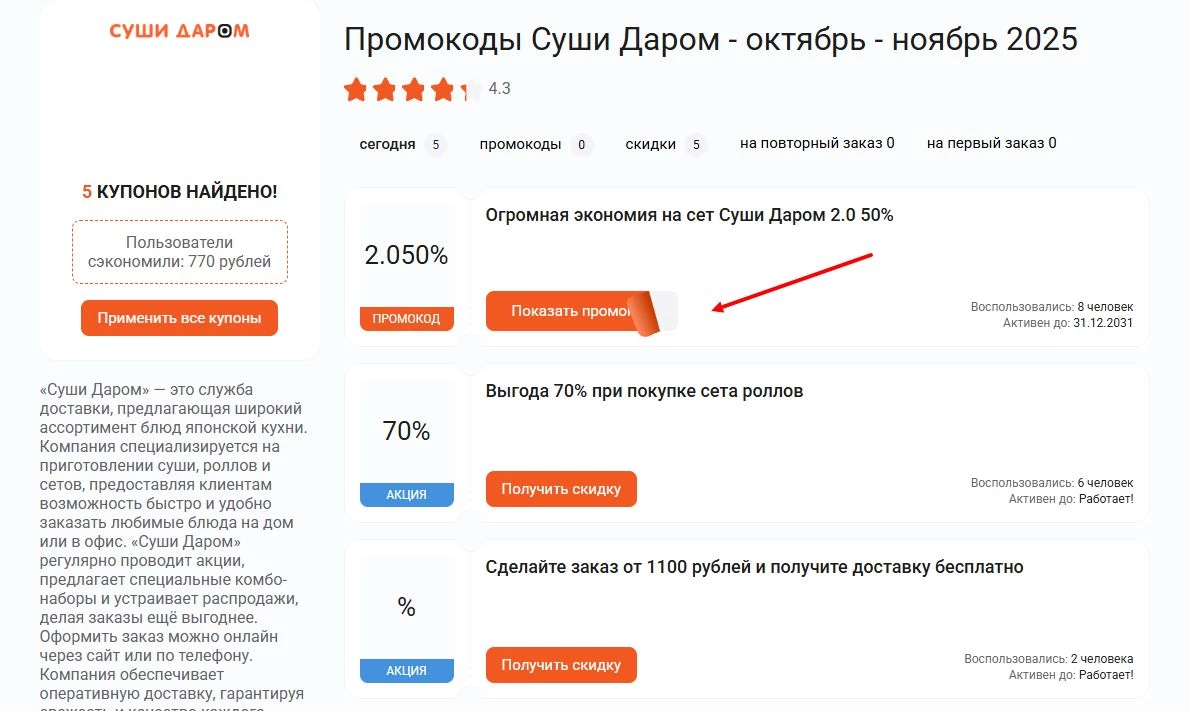This screenshot has height=711, width=1190.
Task: Click the 2.050% promo badge
Action: (x=406, y=255)
